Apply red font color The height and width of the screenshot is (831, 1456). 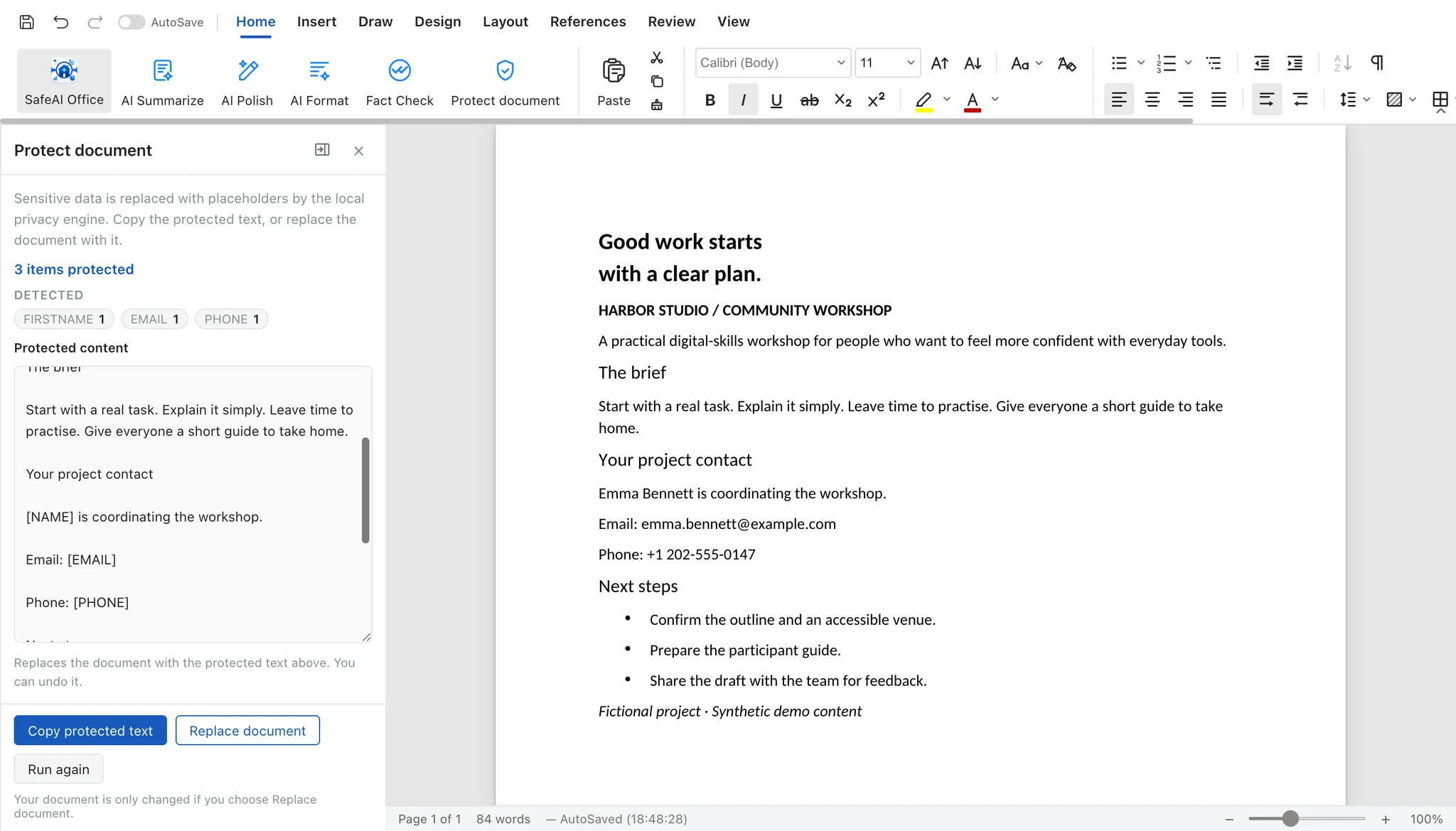[973, 101]
